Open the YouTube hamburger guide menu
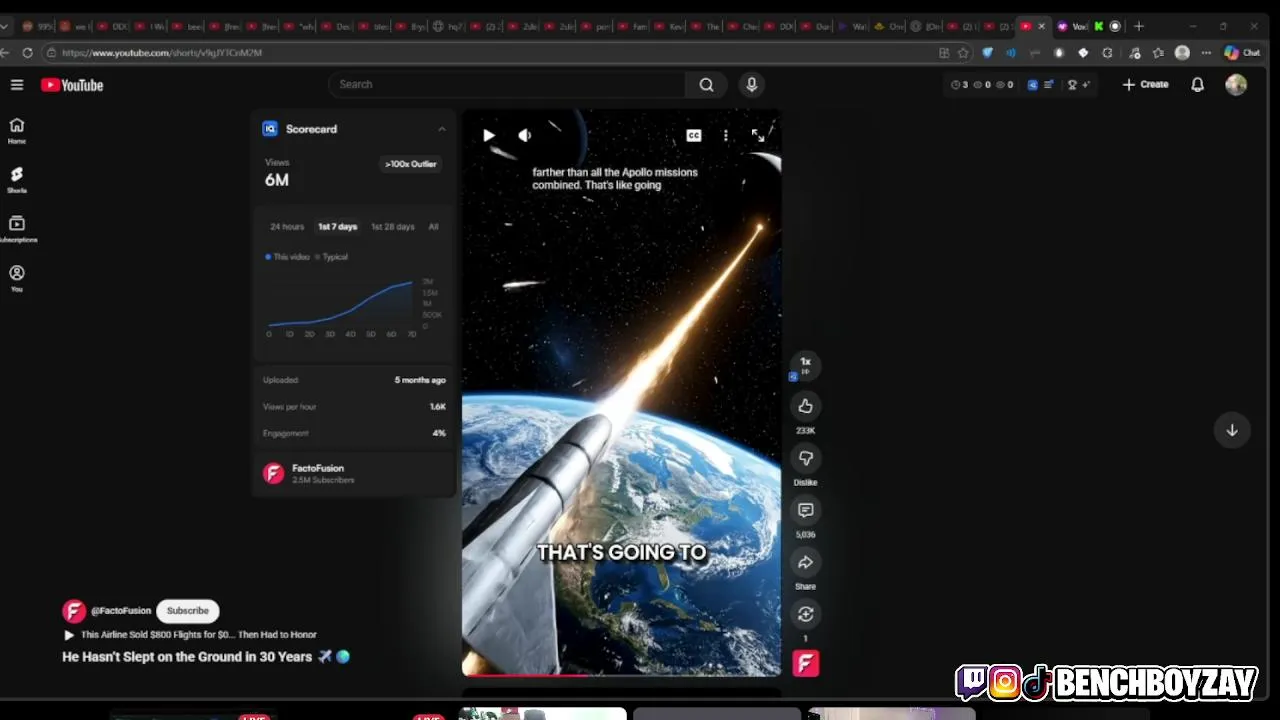The image size is (1280, 720). coord(17,85)
